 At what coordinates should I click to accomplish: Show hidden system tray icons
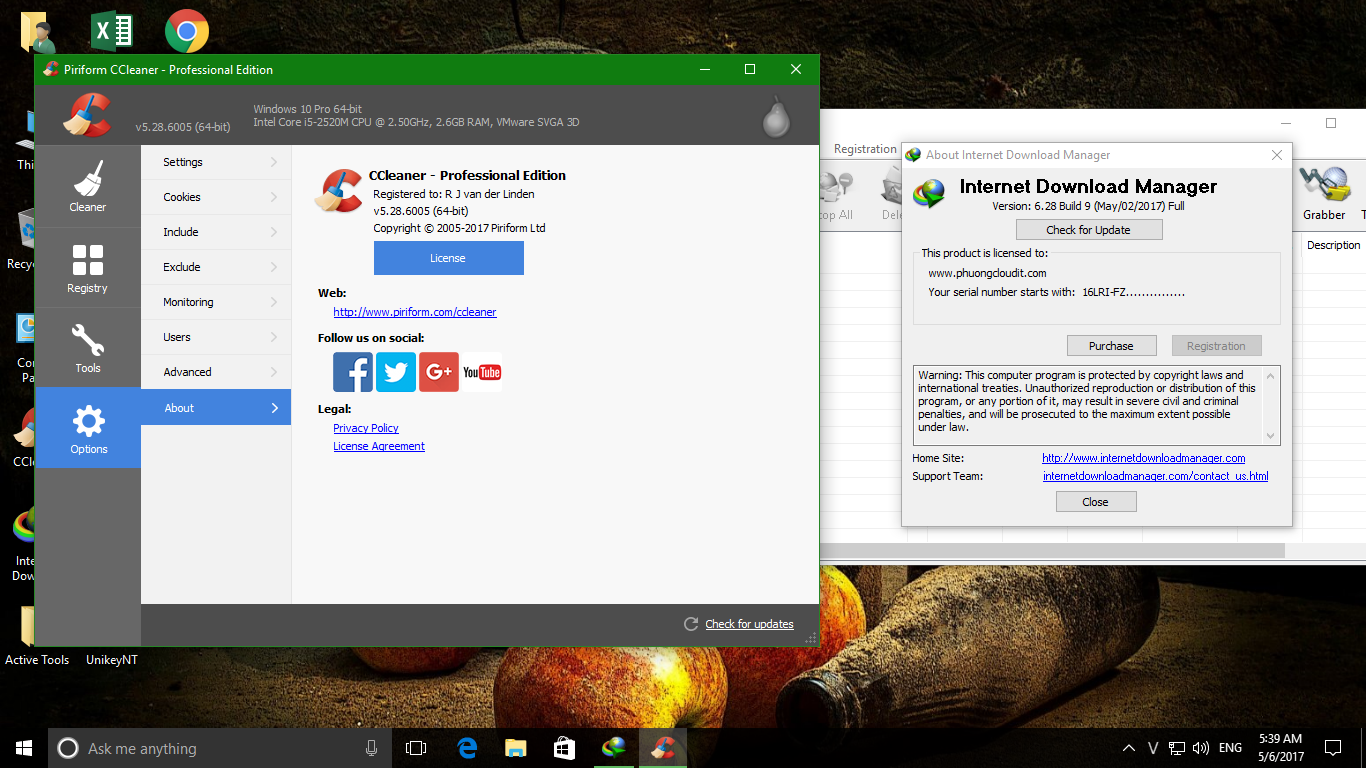click(x=1129, y=748)
